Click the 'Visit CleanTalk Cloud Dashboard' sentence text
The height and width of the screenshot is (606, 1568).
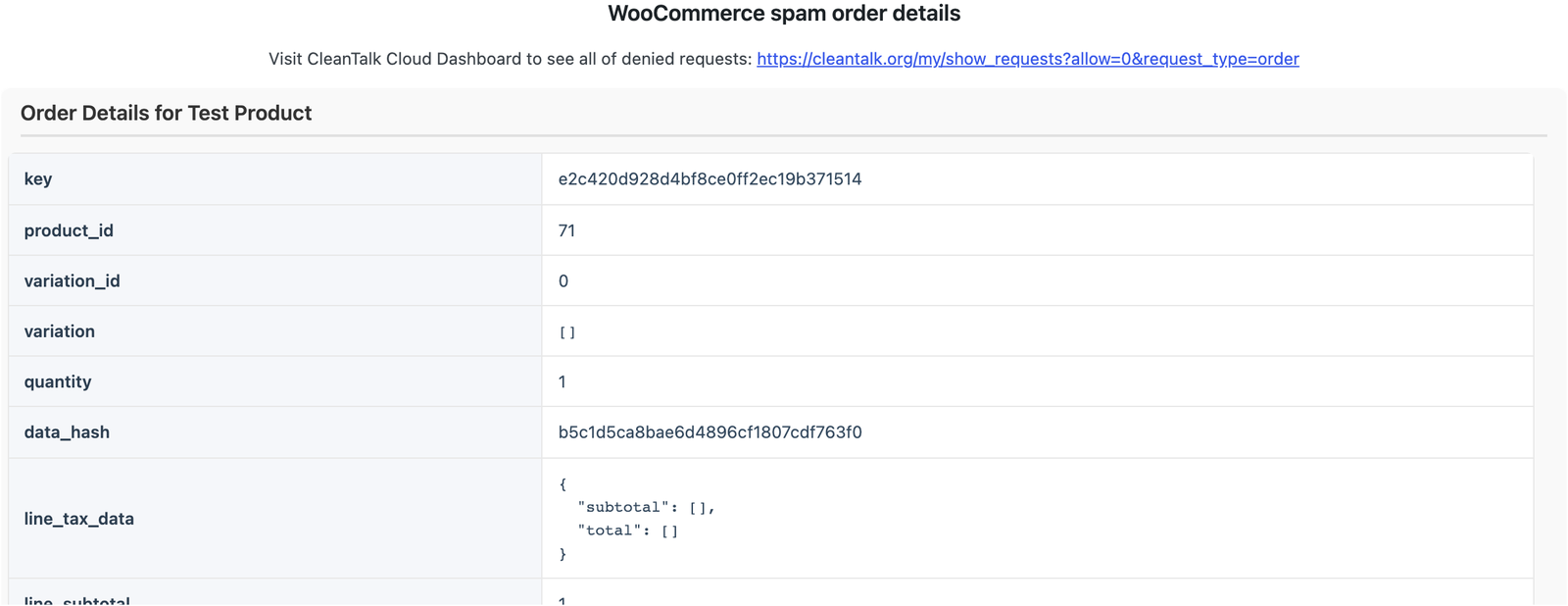tap(511, 59)
